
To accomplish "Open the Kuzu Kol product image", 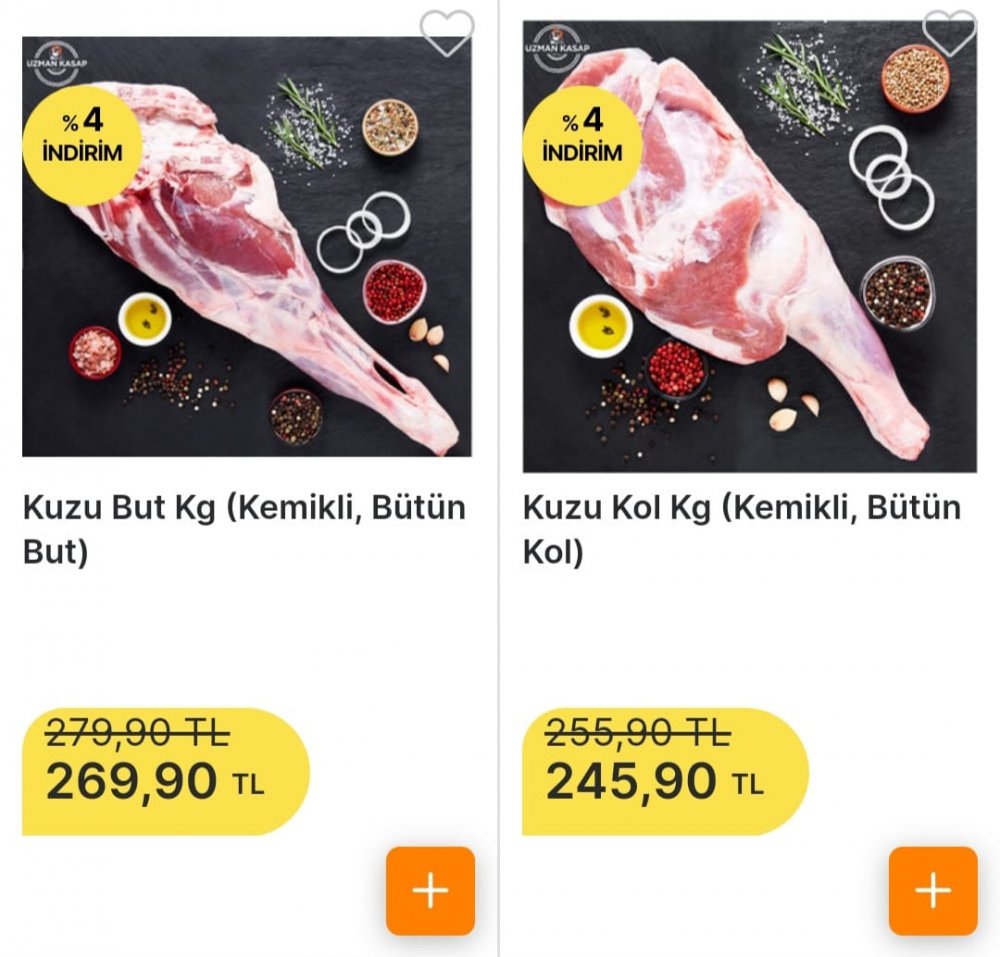I will coord(749,246).
